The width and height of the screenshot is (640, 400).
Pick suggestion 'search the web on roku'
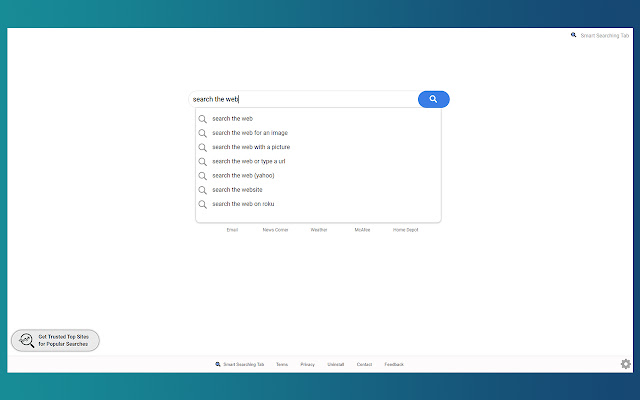pos(318,204)
